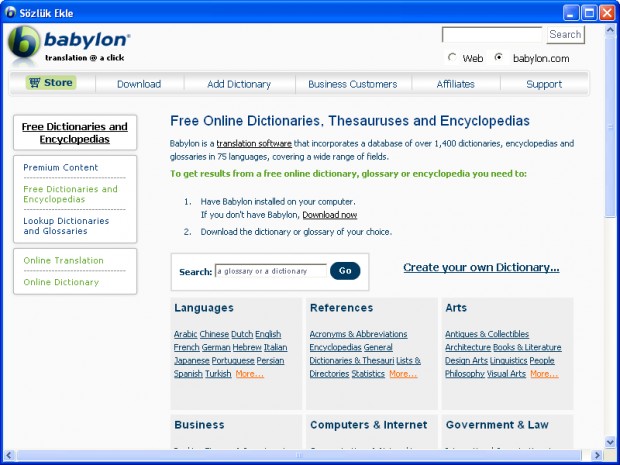Click the Go button
The image size is (620, 465).
click(x=345, y=271)
